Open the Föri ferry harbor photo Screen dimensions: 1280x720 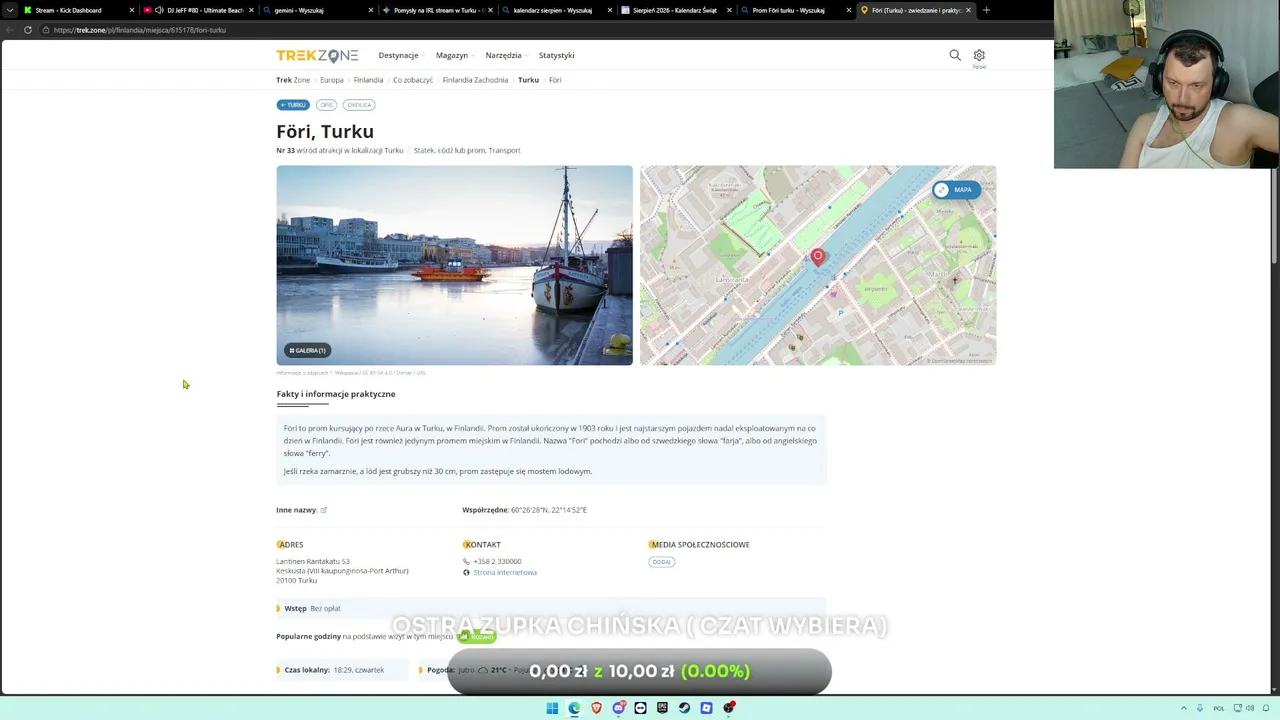pos(454,265)
